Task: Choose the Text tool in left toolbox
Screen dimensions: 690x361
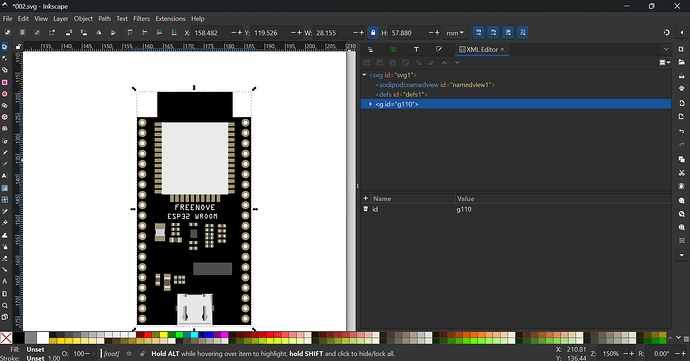Action: point(4,176)
